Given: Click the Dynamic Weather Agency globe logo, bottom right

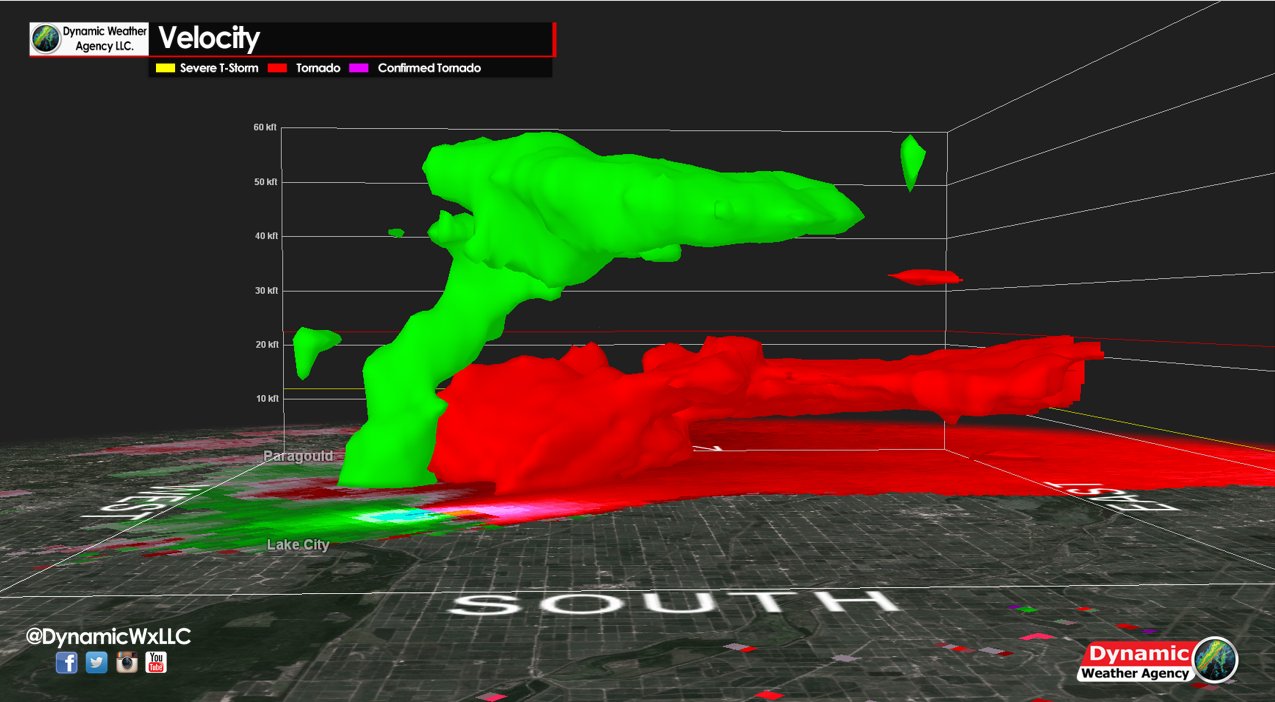Looking at the screenshot, I should 1216,660.
